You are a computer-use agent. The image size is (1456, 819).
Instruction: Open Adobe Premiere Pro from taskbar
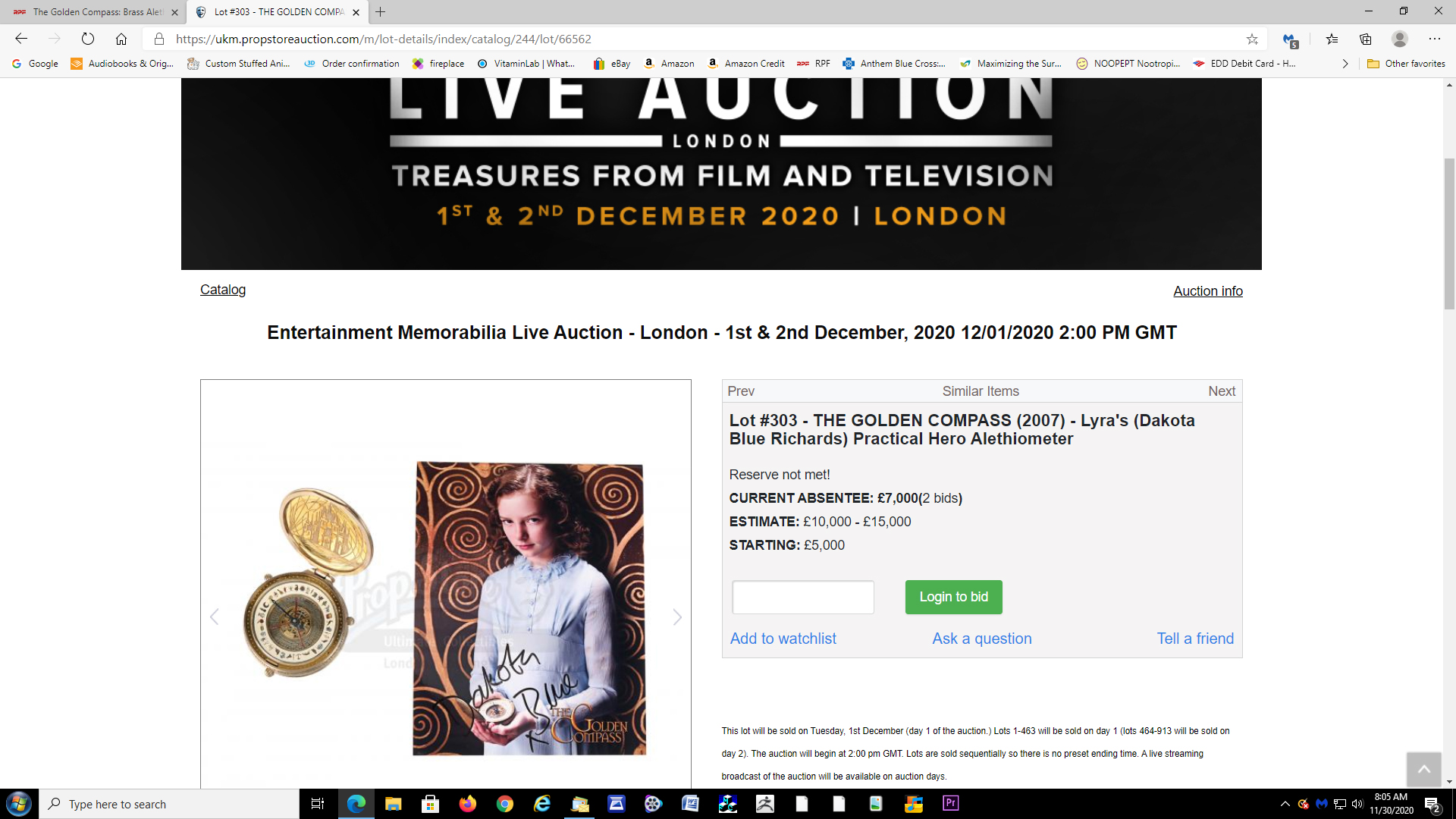point(950,803)
